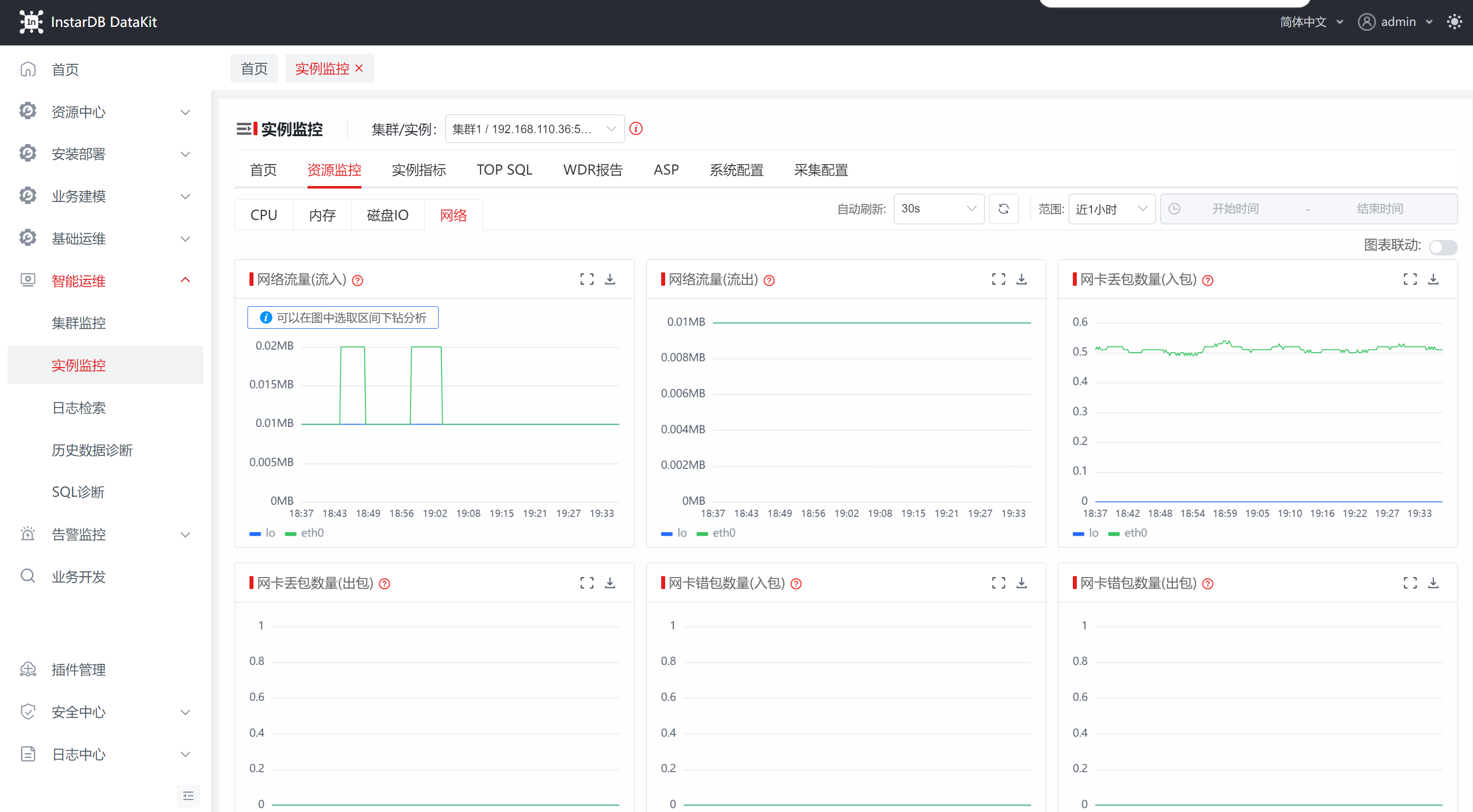The width and height of the screenshot is (1473, 812).
Task: Toggle the light/dark theme sun icon
Action: click(1454, 22)
